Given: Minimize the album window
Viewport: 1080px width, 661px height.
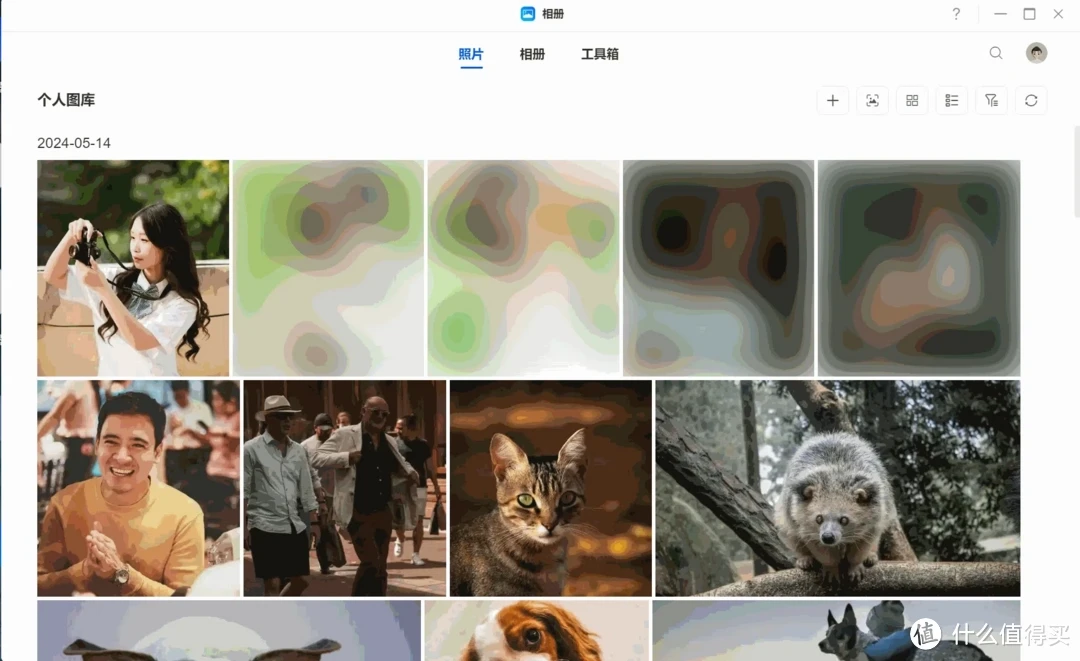Looking at the screenshot, I should click(x=1000, y=14).
